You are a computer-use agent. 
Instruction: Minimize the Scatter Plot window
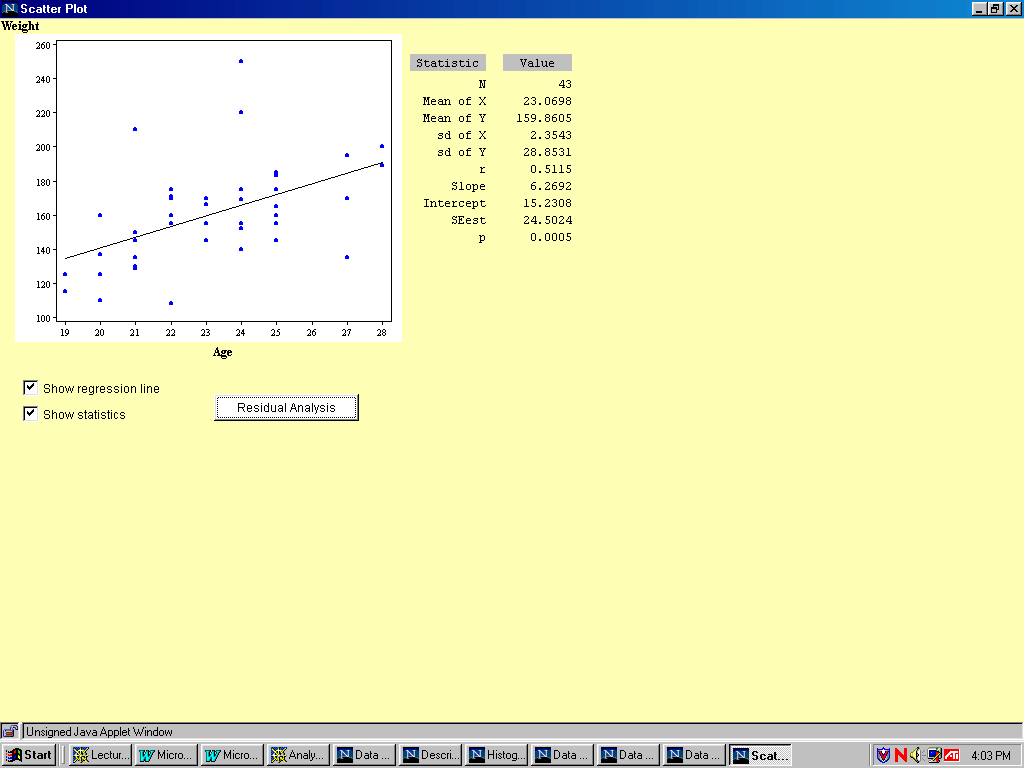coord(979,9)
